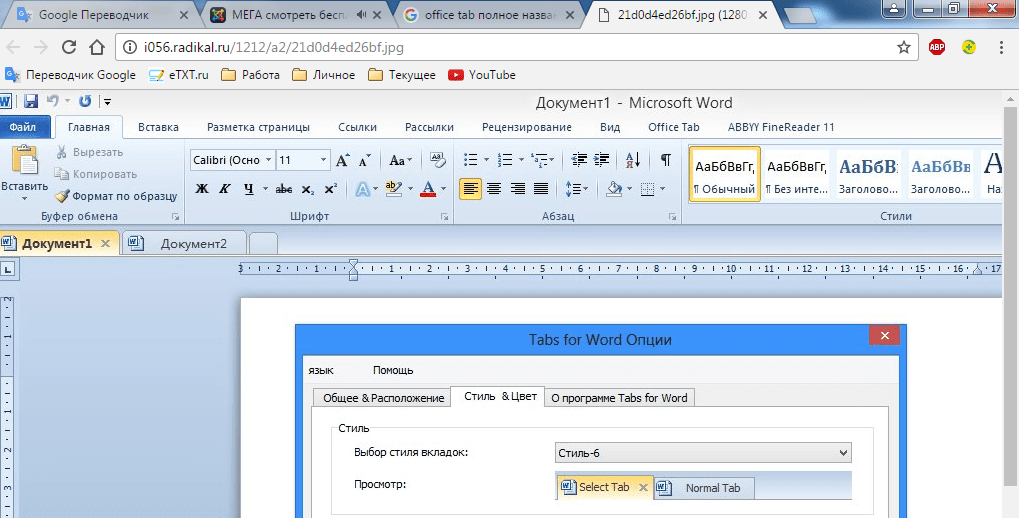
Task: Expand the font size 11 dropdown
Action: [323, 160]
